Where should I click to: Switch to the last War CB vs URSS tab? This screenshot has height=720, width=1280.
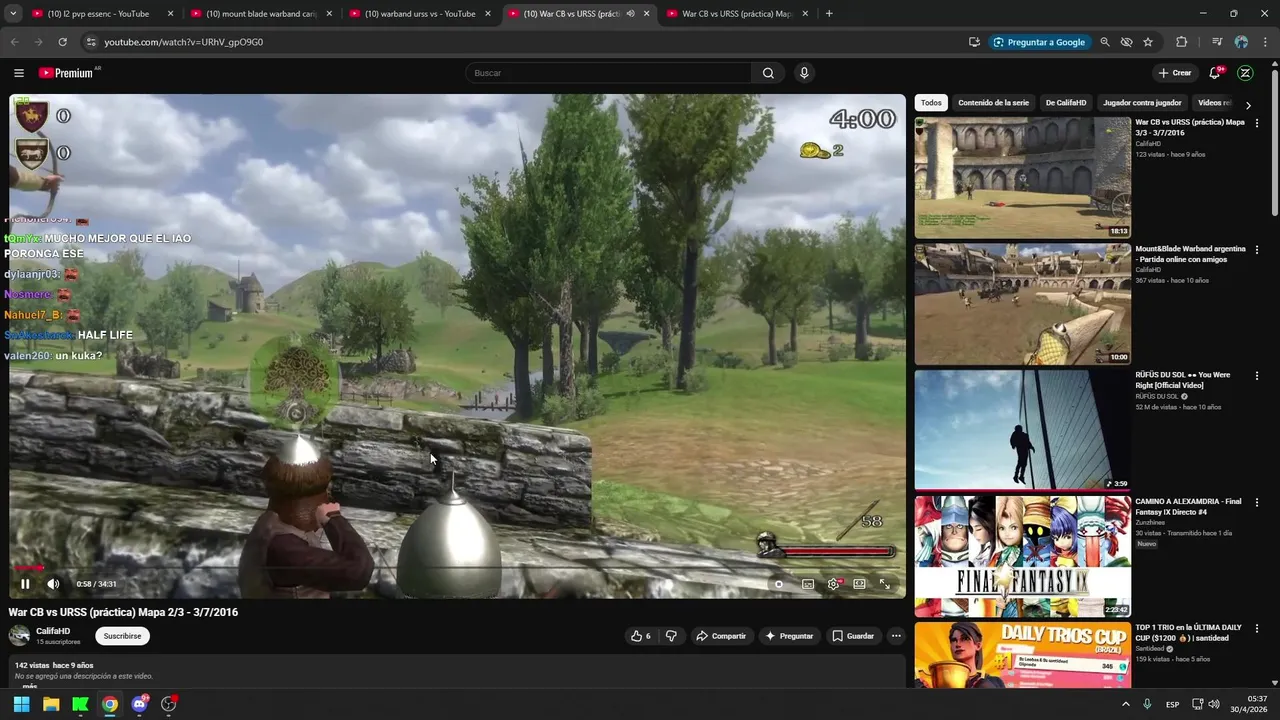(x=740, y=14)
